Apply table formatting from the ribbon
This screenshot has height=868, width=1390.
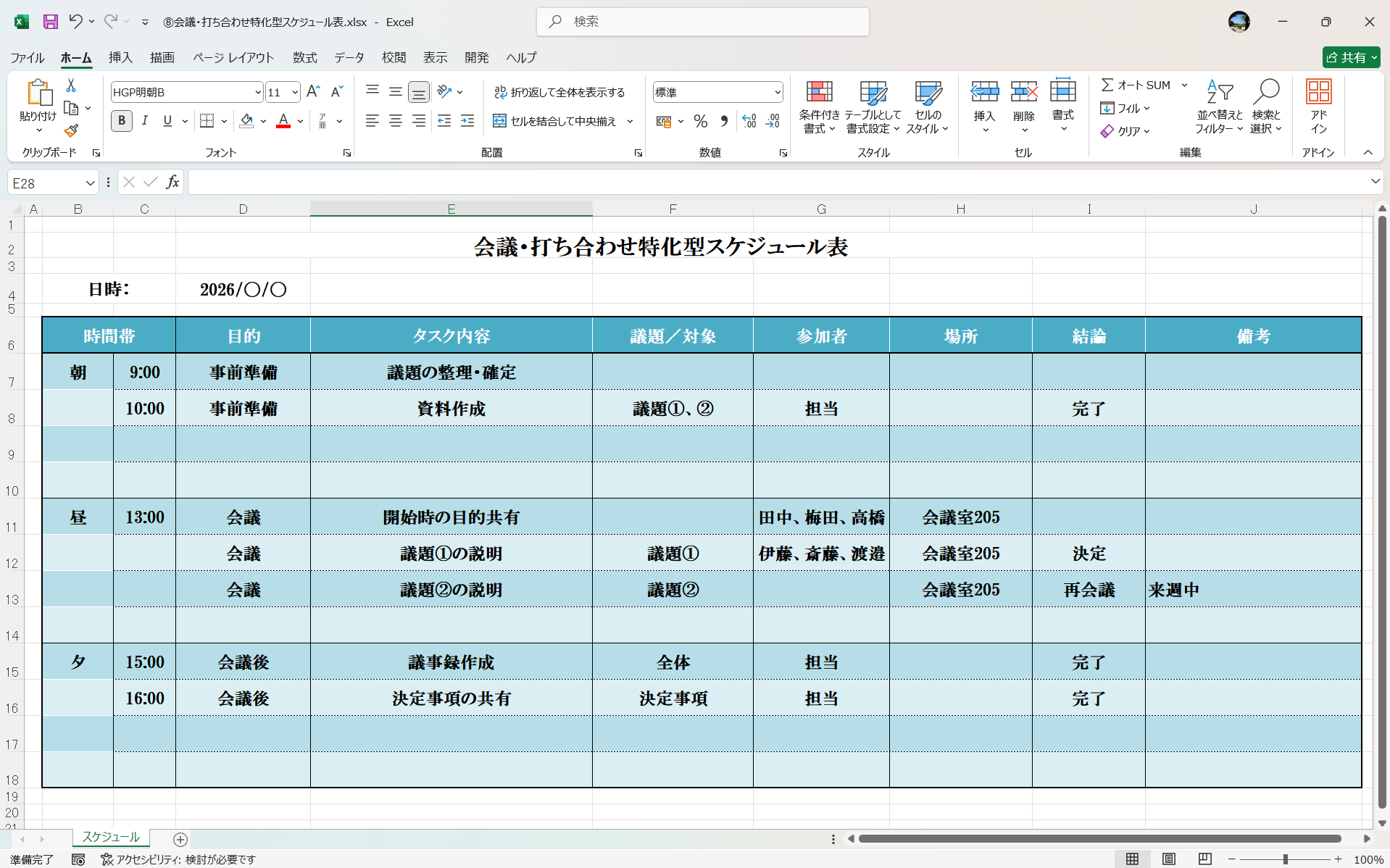[x=873, y=107]
